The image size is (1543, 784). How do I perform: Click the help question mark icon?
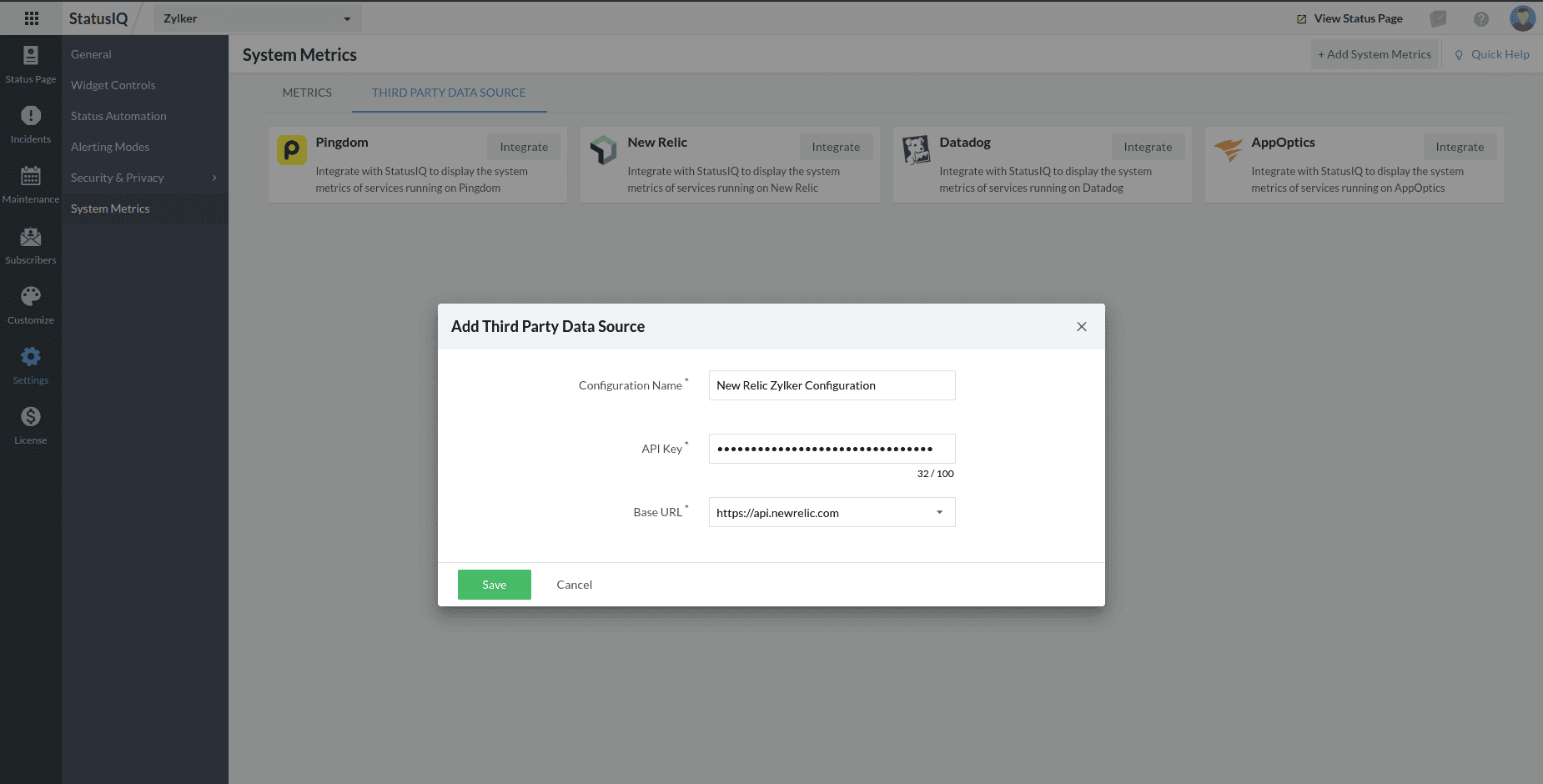1481,18
